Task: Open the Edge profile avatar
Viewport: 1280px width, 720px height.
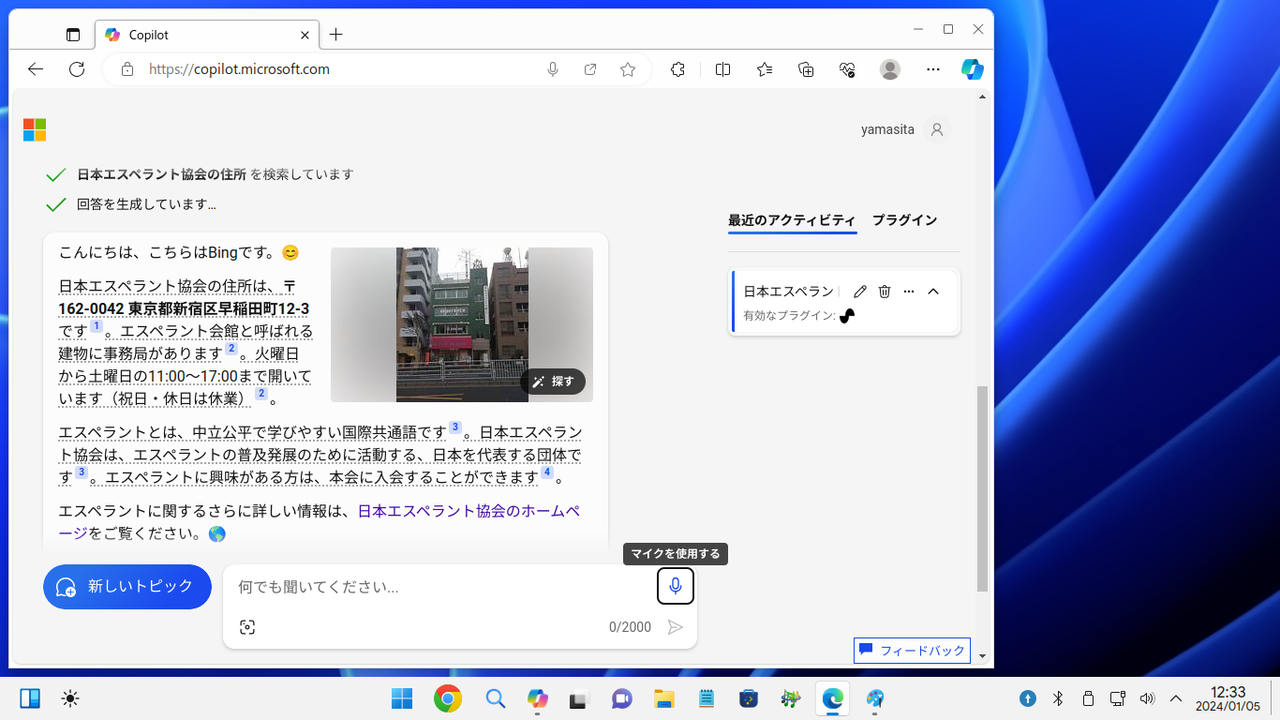Action: pos(890,69)
